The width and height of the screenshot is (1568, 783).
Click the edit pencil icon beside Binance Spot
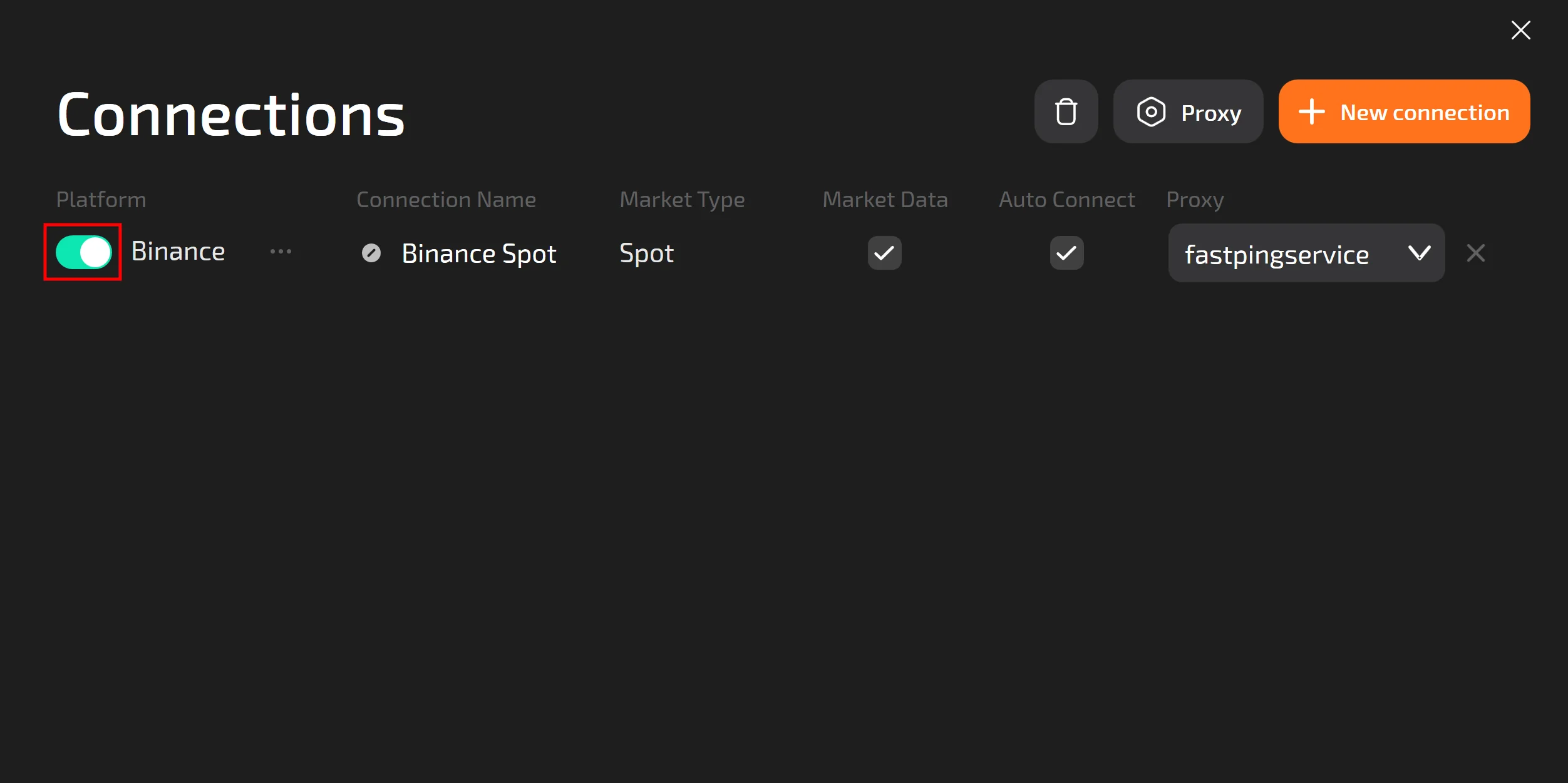pos(371,253)
